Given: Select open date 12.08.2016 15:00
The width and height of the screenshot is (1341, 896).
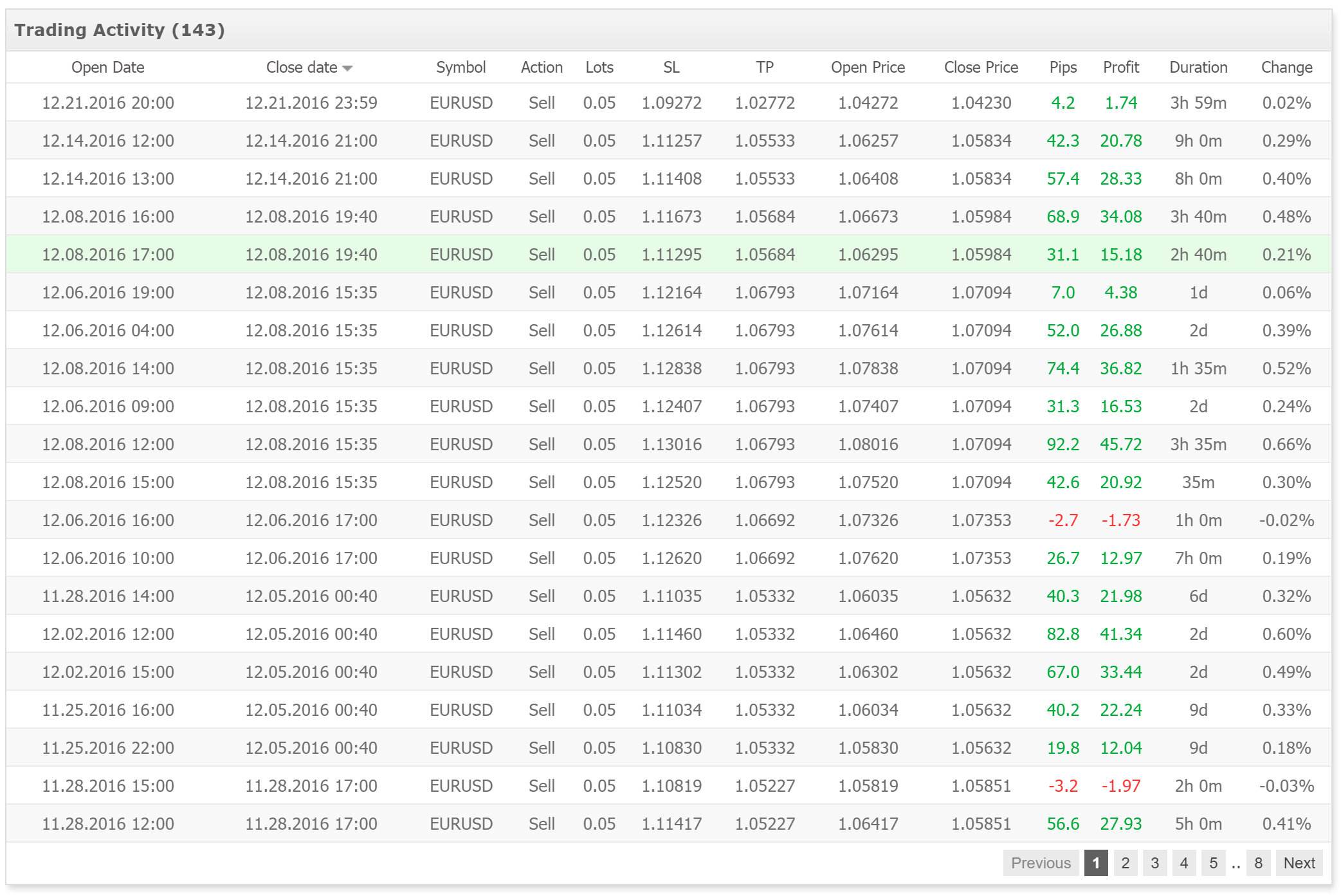Looking at the screenshot, I should [108, 482].
